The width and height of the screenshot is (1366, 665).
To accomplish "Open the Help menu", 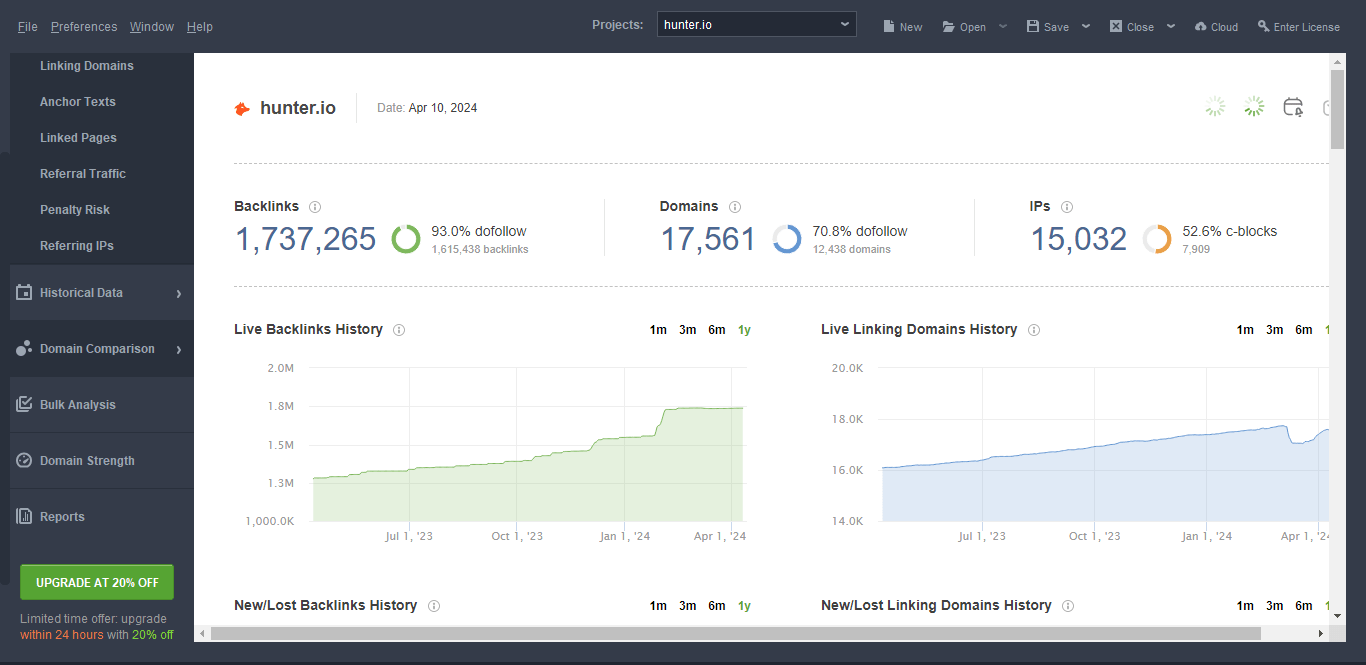I will coord(200,27).
